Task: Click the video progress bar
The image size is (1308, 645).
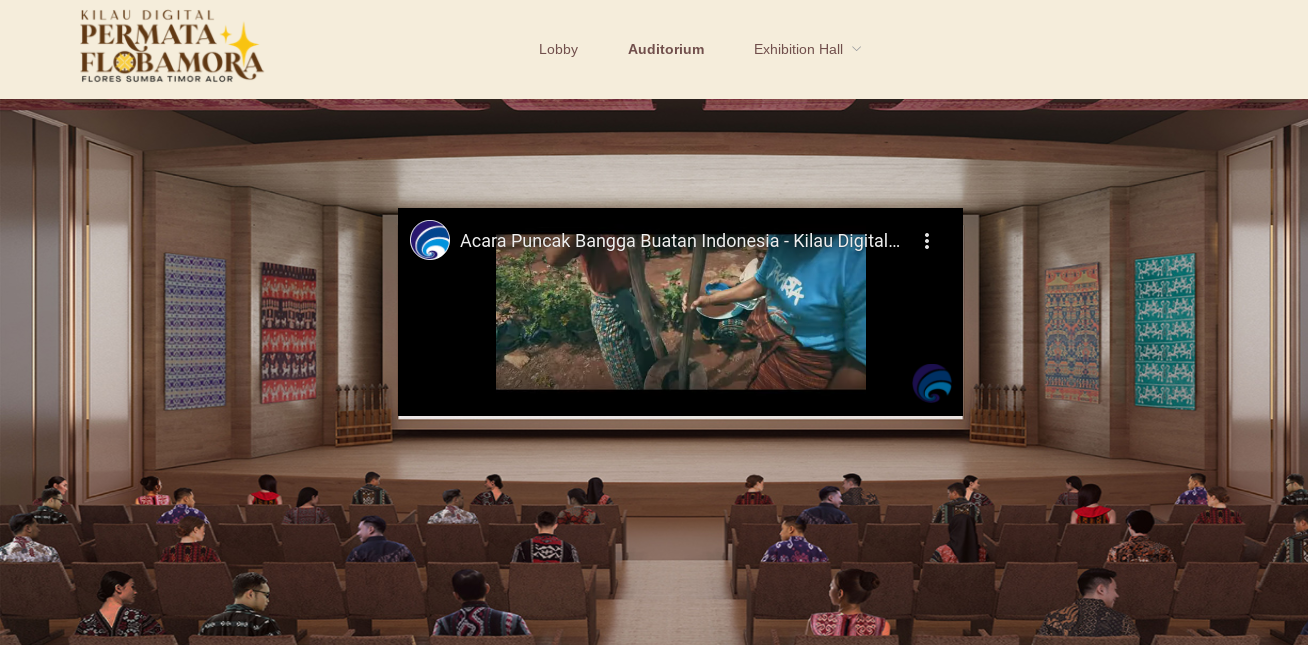Action: tap(680, 416)
